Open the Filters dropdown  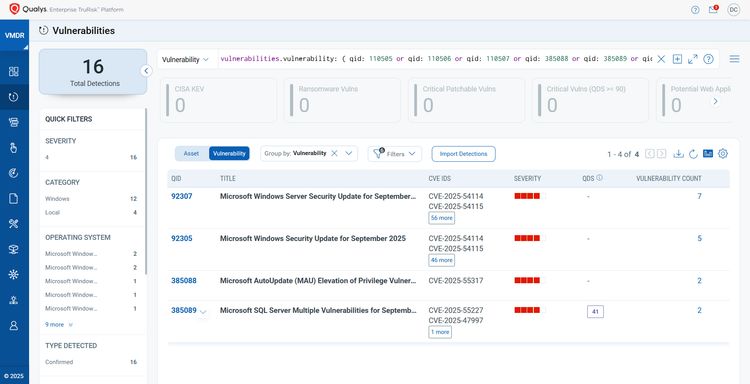(395, 154)
